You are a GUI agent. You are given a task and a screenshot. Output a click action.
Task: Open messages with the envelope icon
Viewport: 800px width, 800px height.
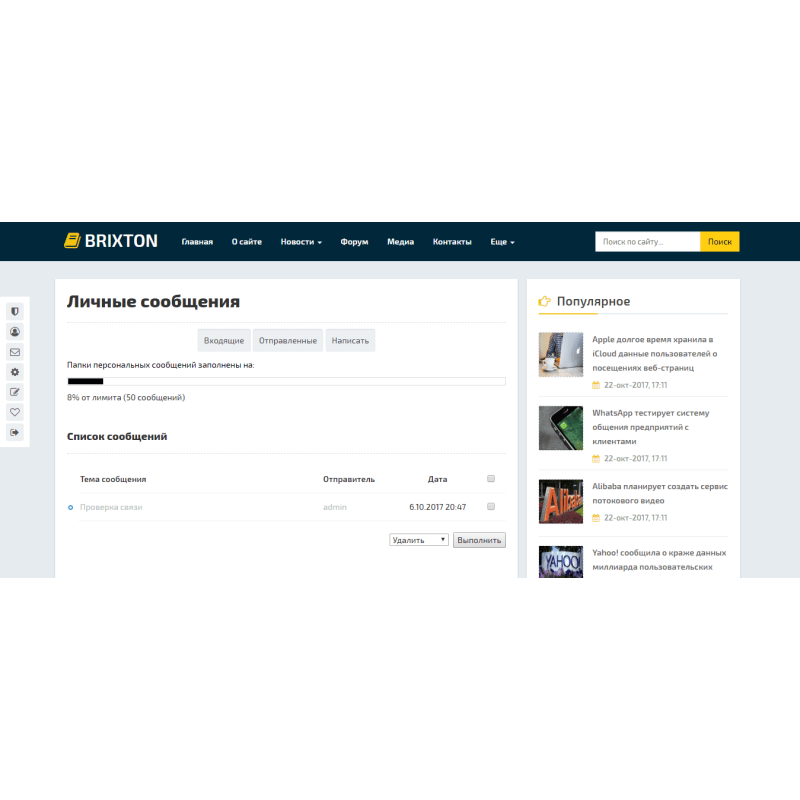(14, 351)
